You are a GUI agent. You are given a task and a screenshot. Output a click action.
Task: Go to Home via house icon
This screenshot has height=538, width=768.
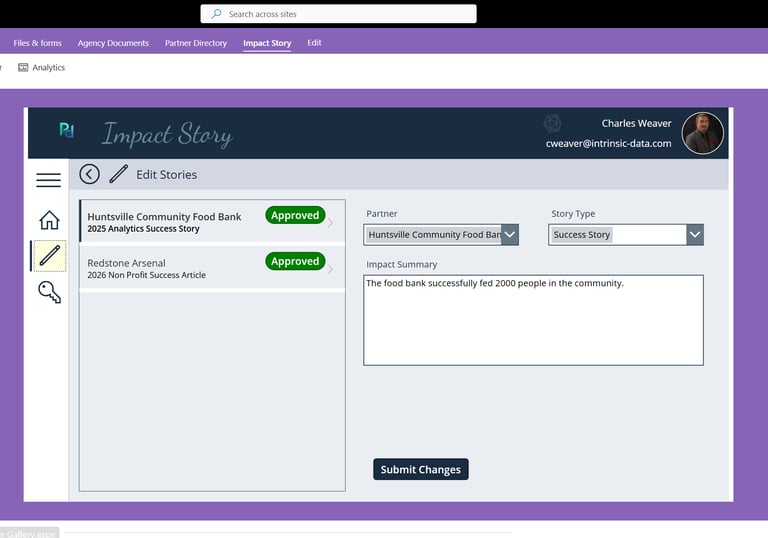tap(49, 220)
